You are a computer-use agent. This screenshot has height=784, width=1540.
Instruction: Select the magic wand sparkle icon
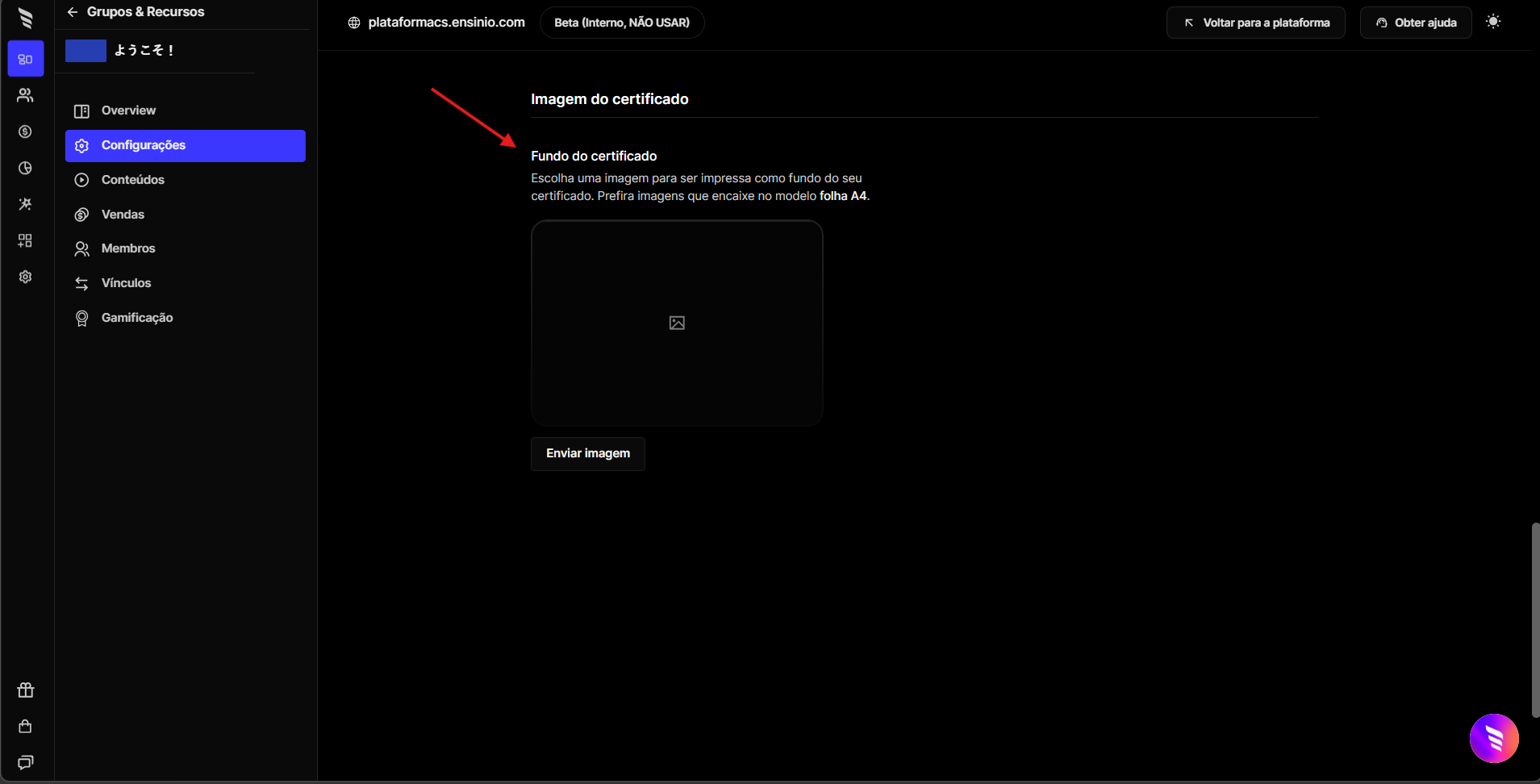pos(25,204)
